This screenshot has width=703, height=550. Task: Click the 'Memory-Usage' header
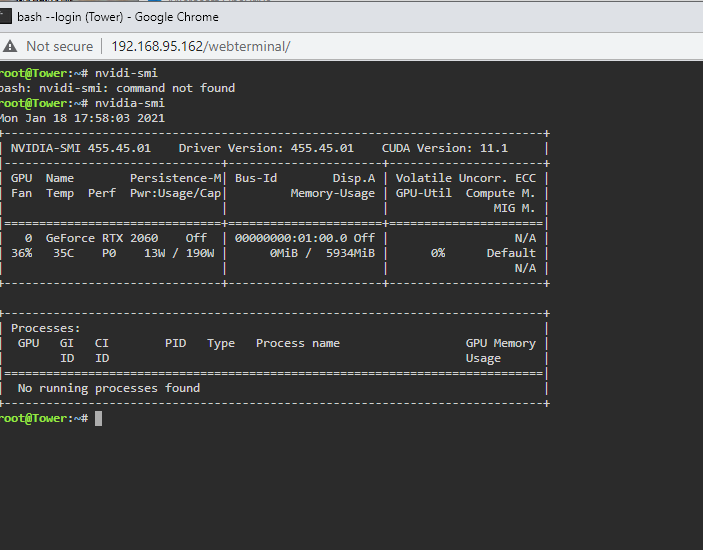333,194
